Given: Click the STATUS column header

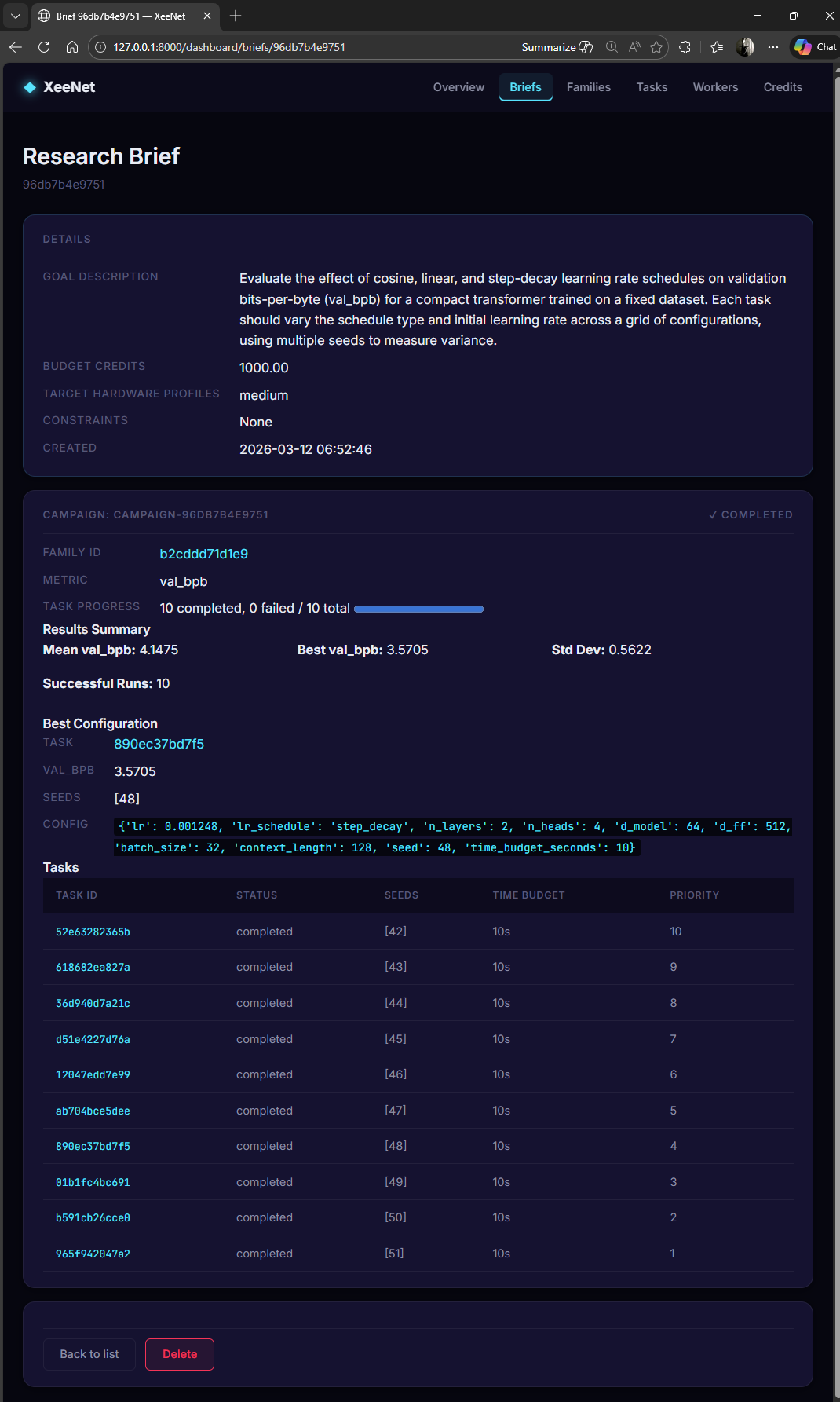Looking at the screenshot, I should (257, 895).
